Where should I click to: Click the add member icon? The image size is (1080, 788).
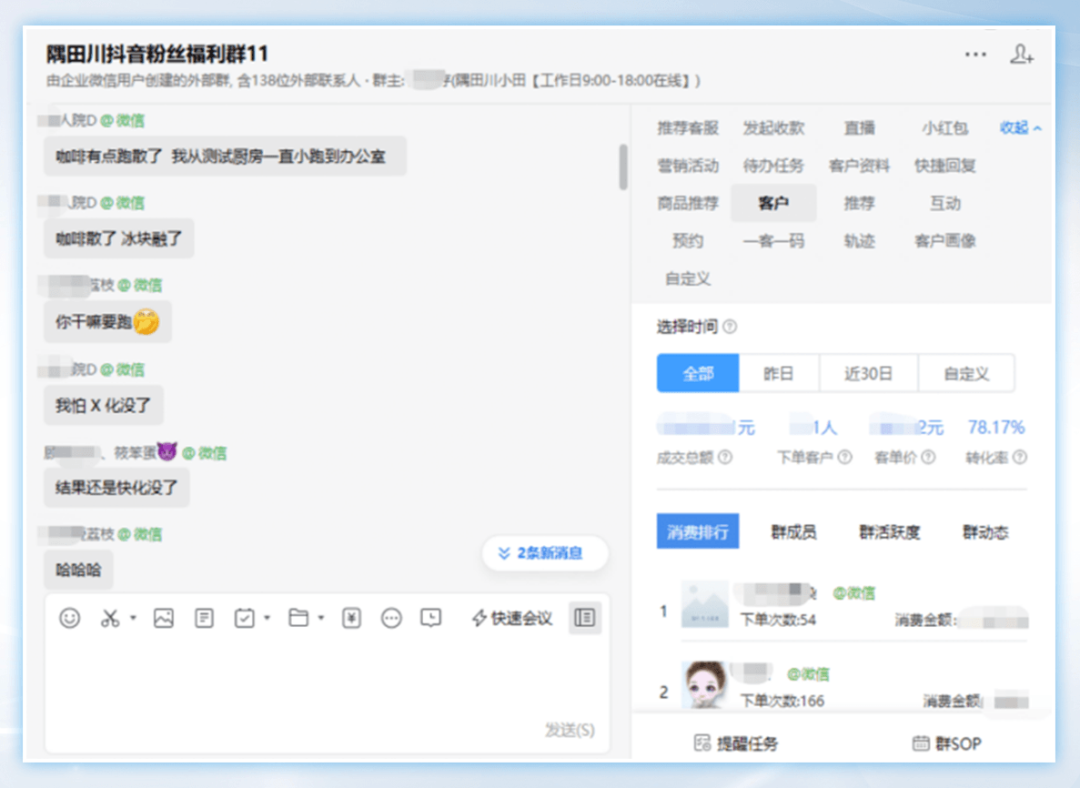[x=1021, y=55]
